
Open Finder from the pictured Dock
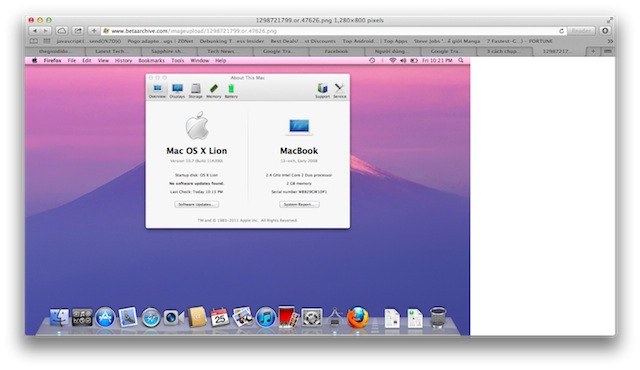[x=59, y=317]
